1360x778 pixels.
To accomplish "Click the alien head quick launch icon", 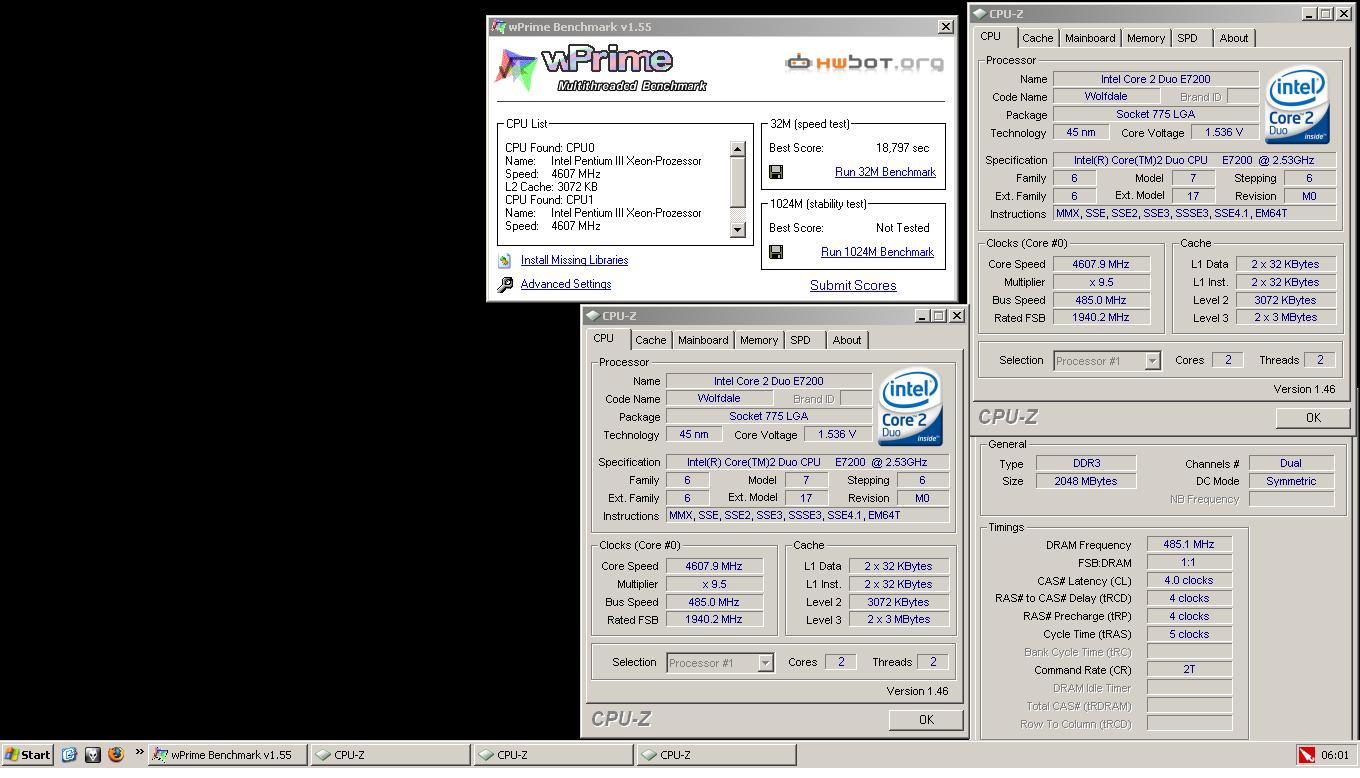I will [x=92, y=755].
